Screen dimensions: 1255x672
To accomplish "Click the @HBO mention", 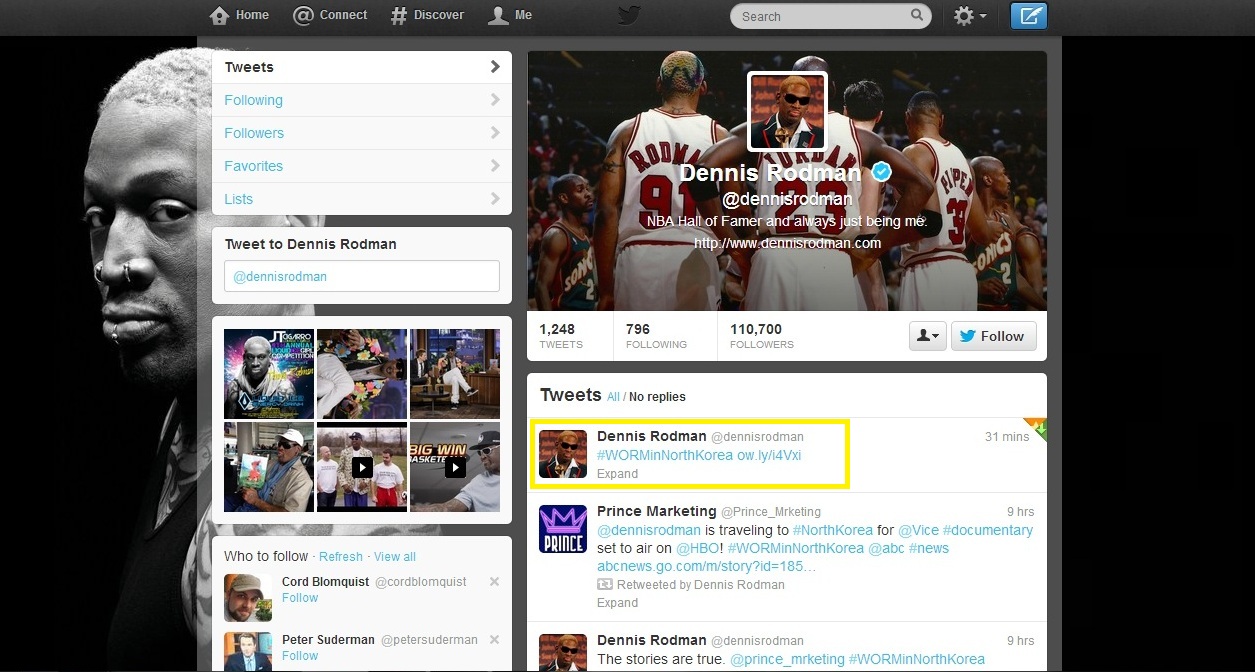I will click(x=700, y=548).
